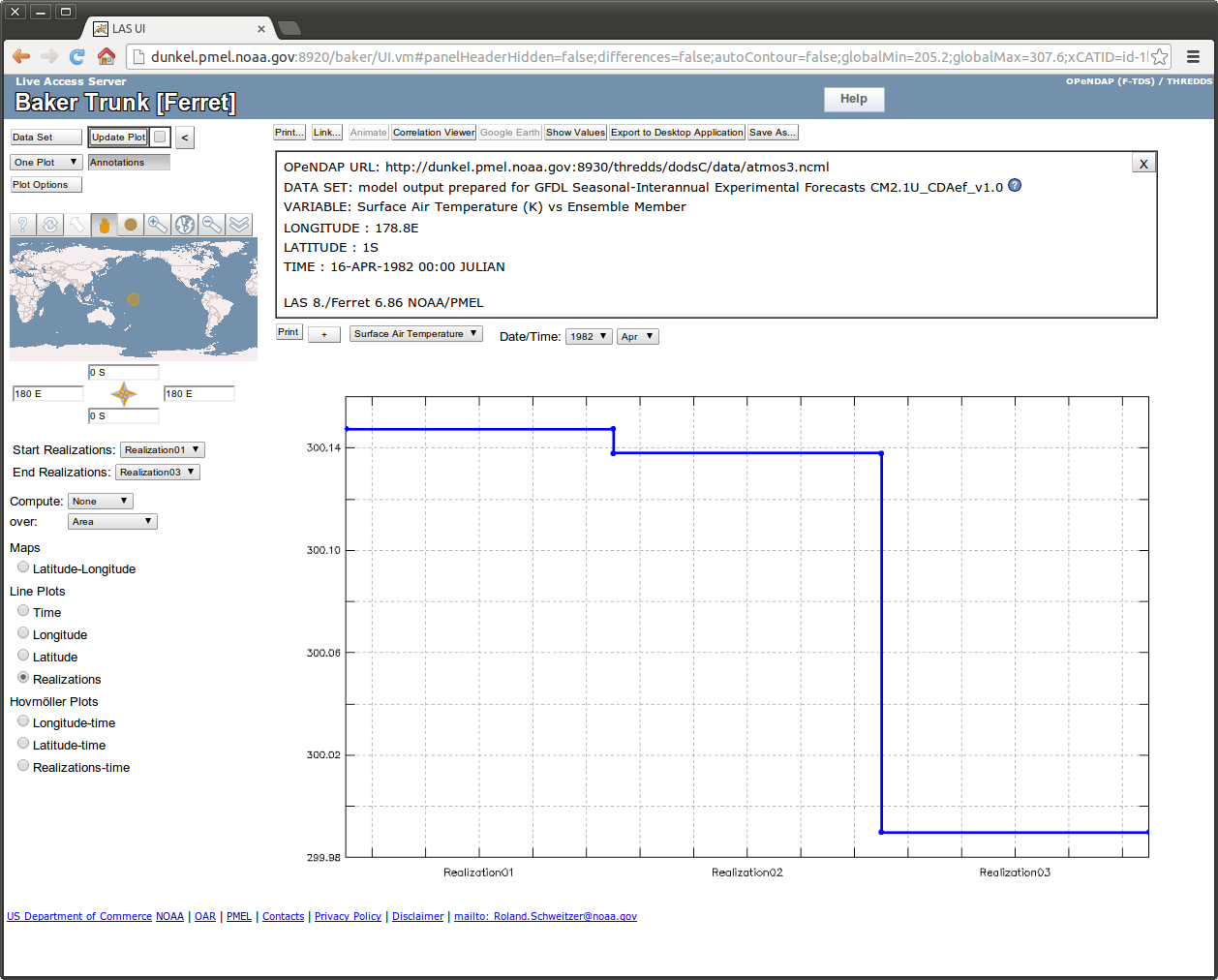This screenshot has width=1218, height=980.
Task: Click the Update Plot button
Action: coord(118,138)
